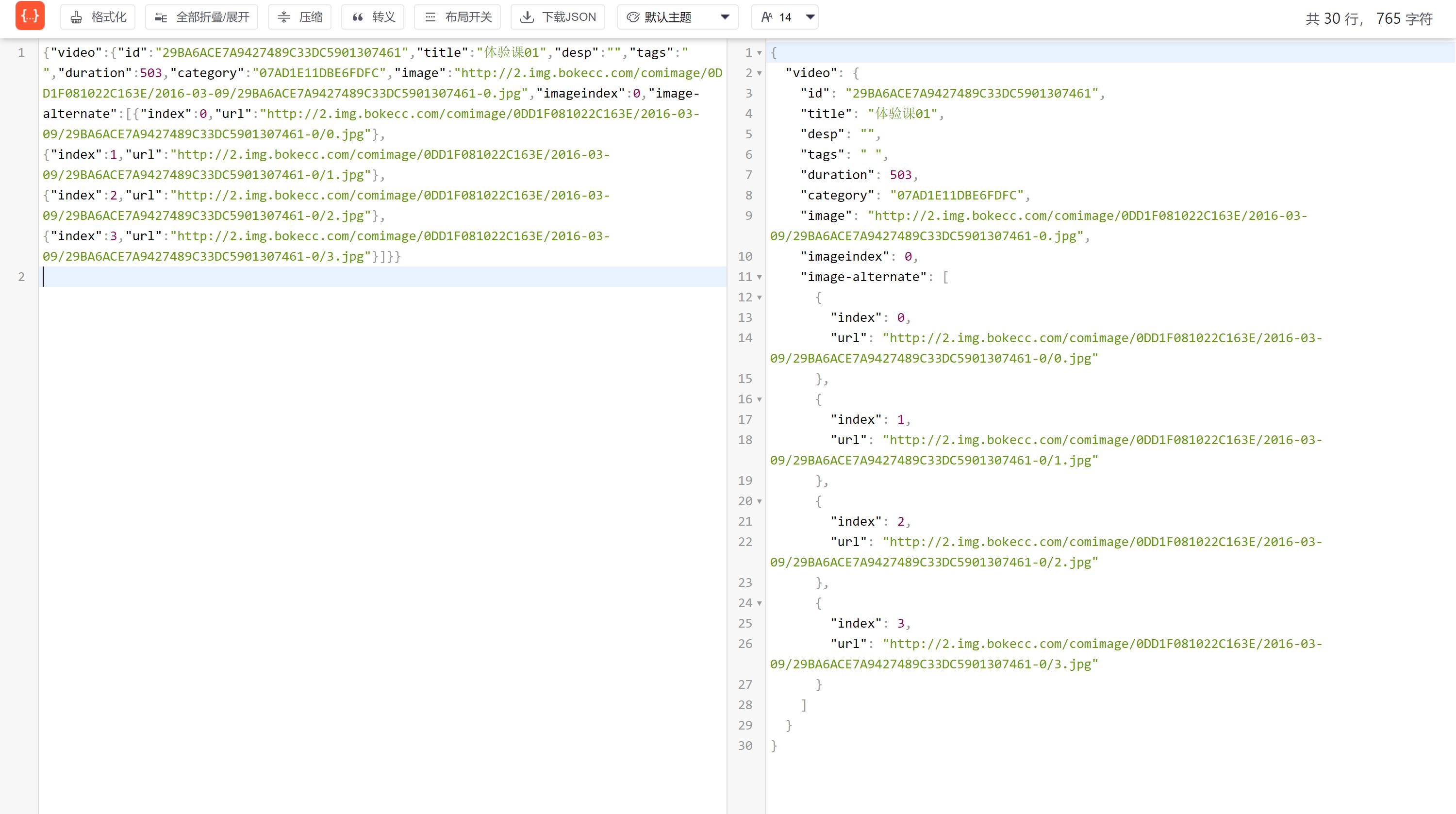Collapse the fold arrow on line 20
This screenshot has height=814, width=1456.
(759, 501)
